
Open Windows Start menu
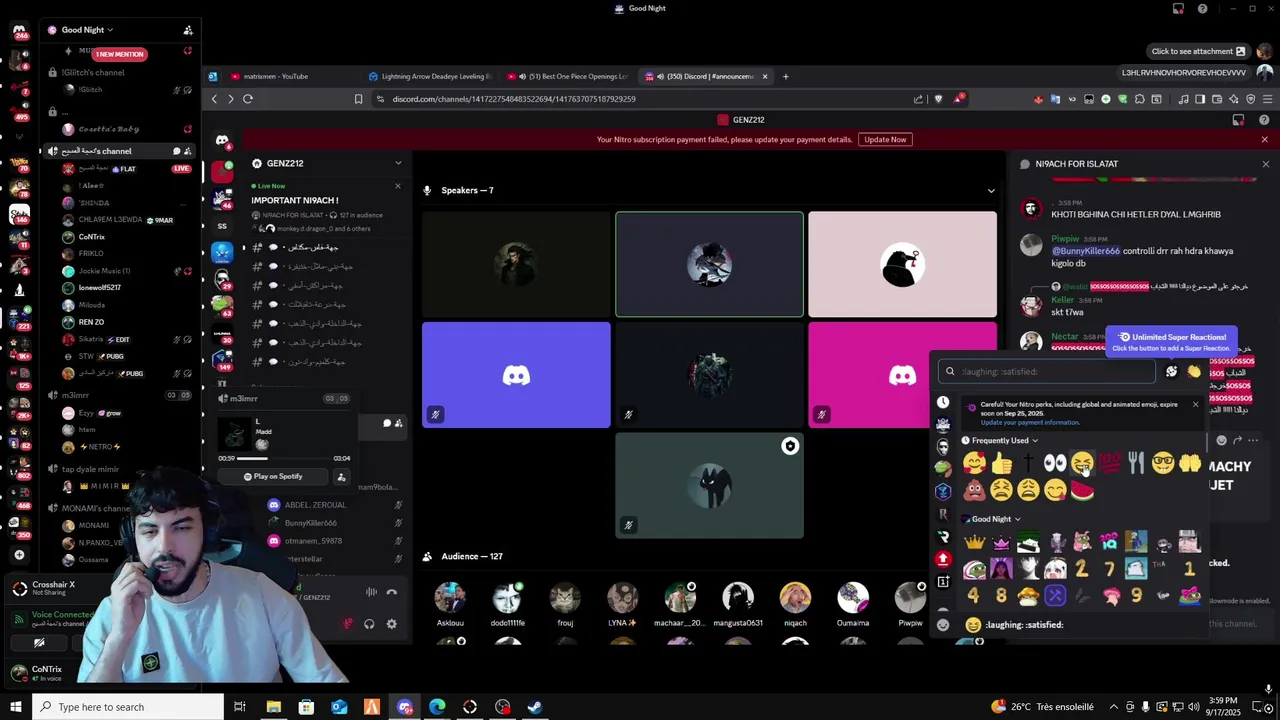point(15,707)
